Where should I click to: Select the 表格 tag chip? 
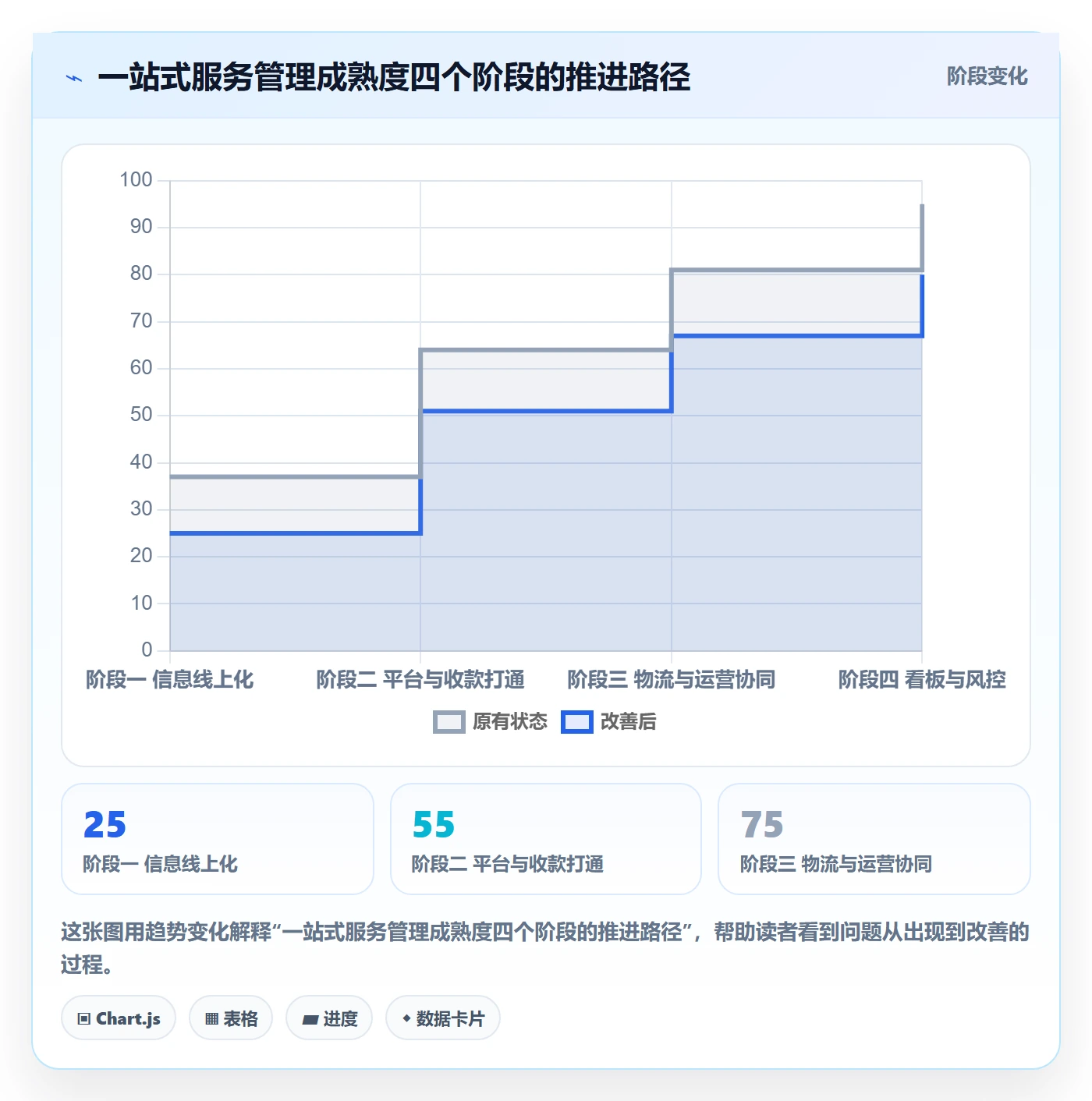pos(231,1018)
